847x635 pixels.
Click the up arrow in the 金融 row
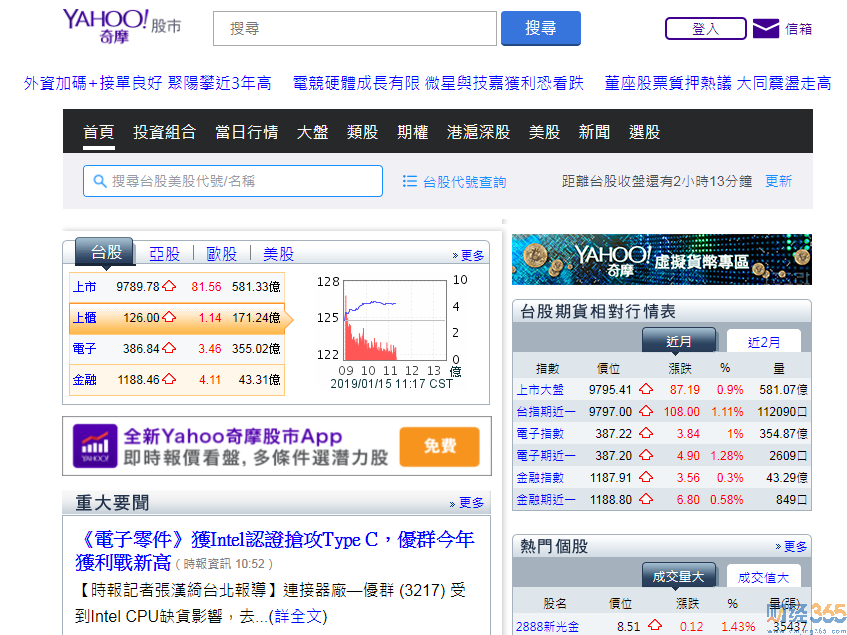click(x=169, y=380)
